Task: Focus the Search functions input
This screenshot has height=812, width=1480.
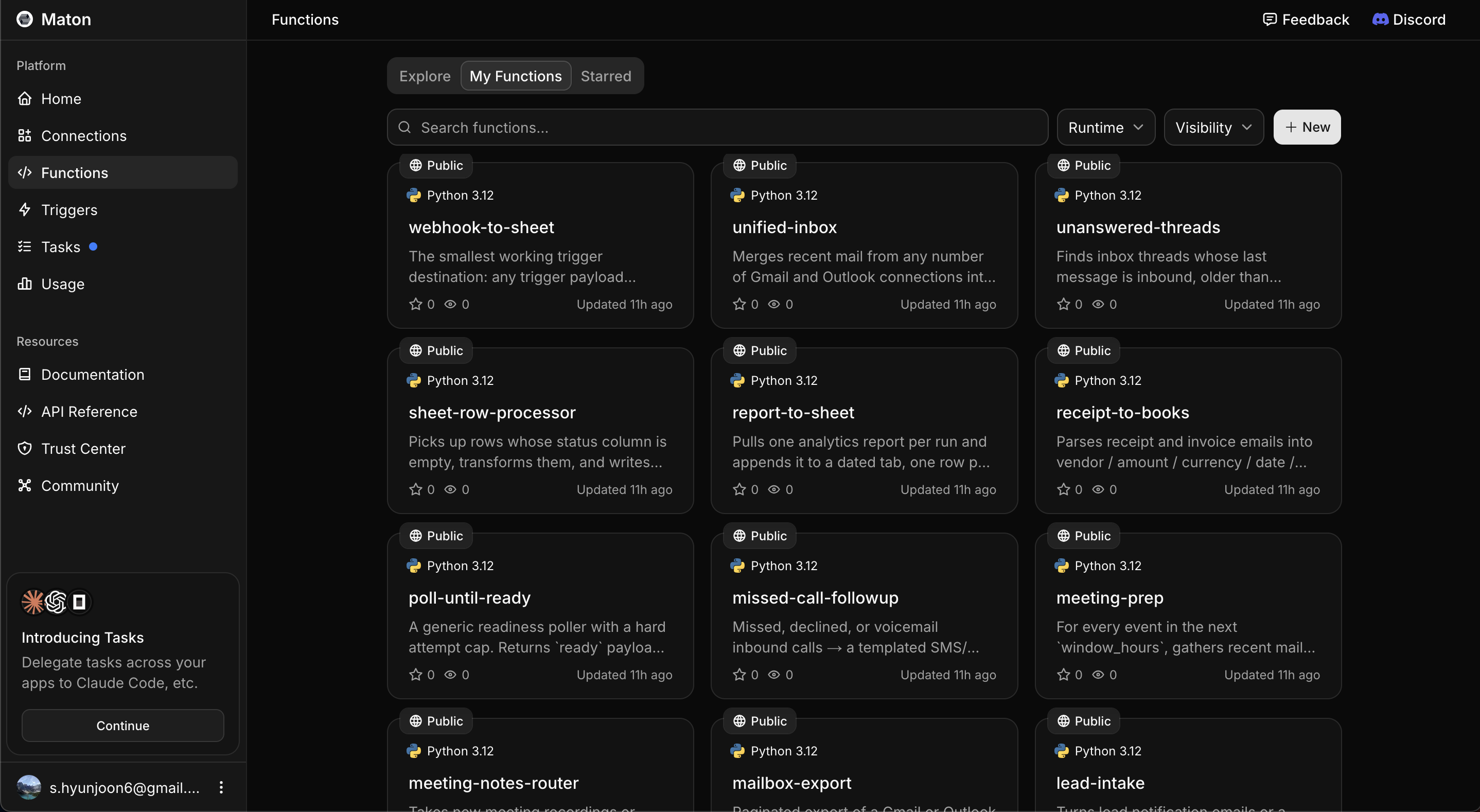Action: point(717,127)
